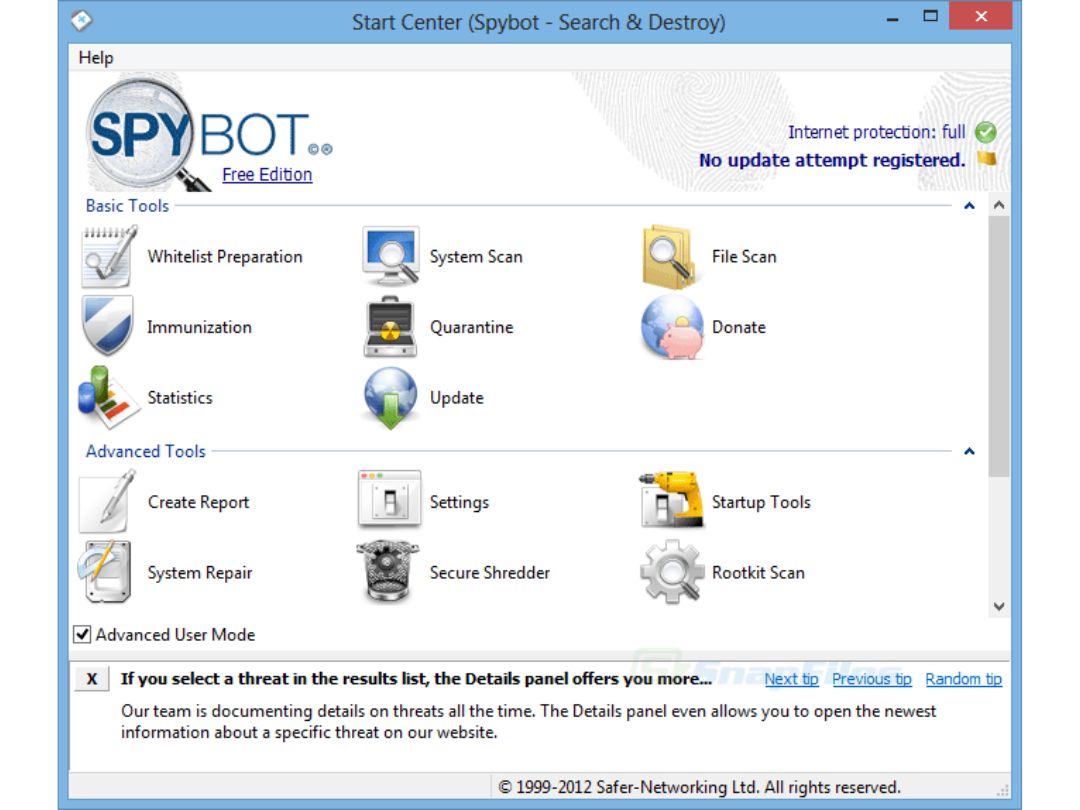Screen dimensions: 1080x810
Task: Click the green internet protection checkmark
Action: pyautogui.click(x=986, y=132)
